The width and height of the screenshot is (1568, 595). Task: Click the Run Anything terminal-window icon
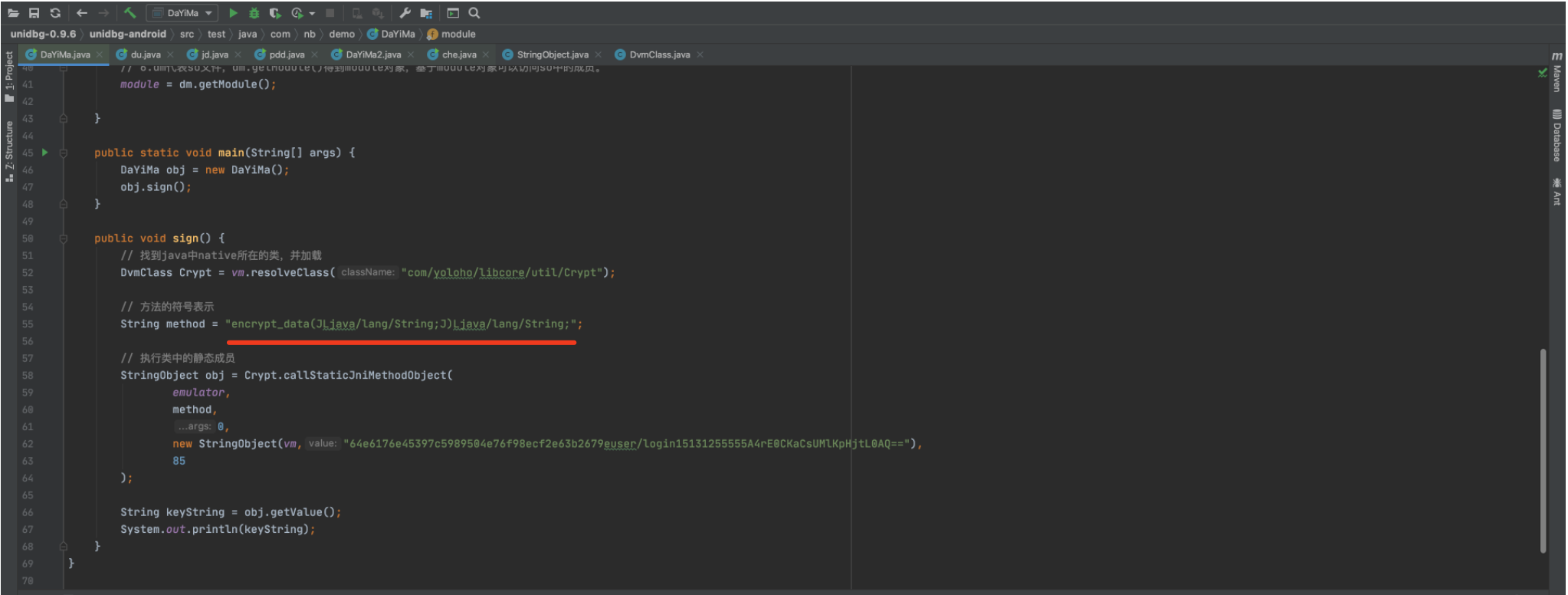tap(453, 13)
